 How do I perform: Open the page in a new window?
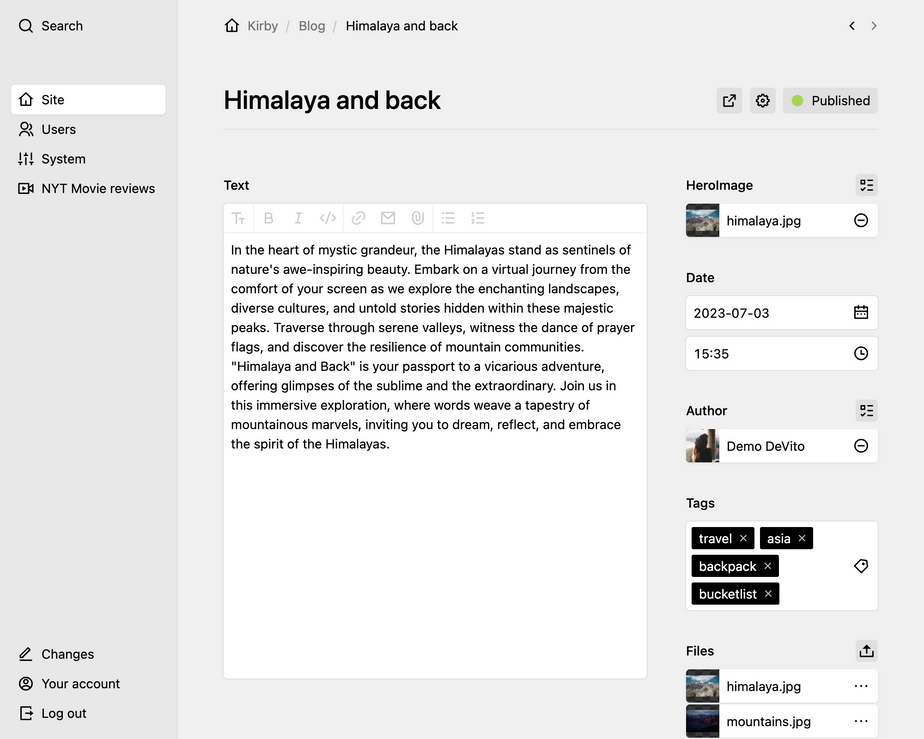pos(729,101)
